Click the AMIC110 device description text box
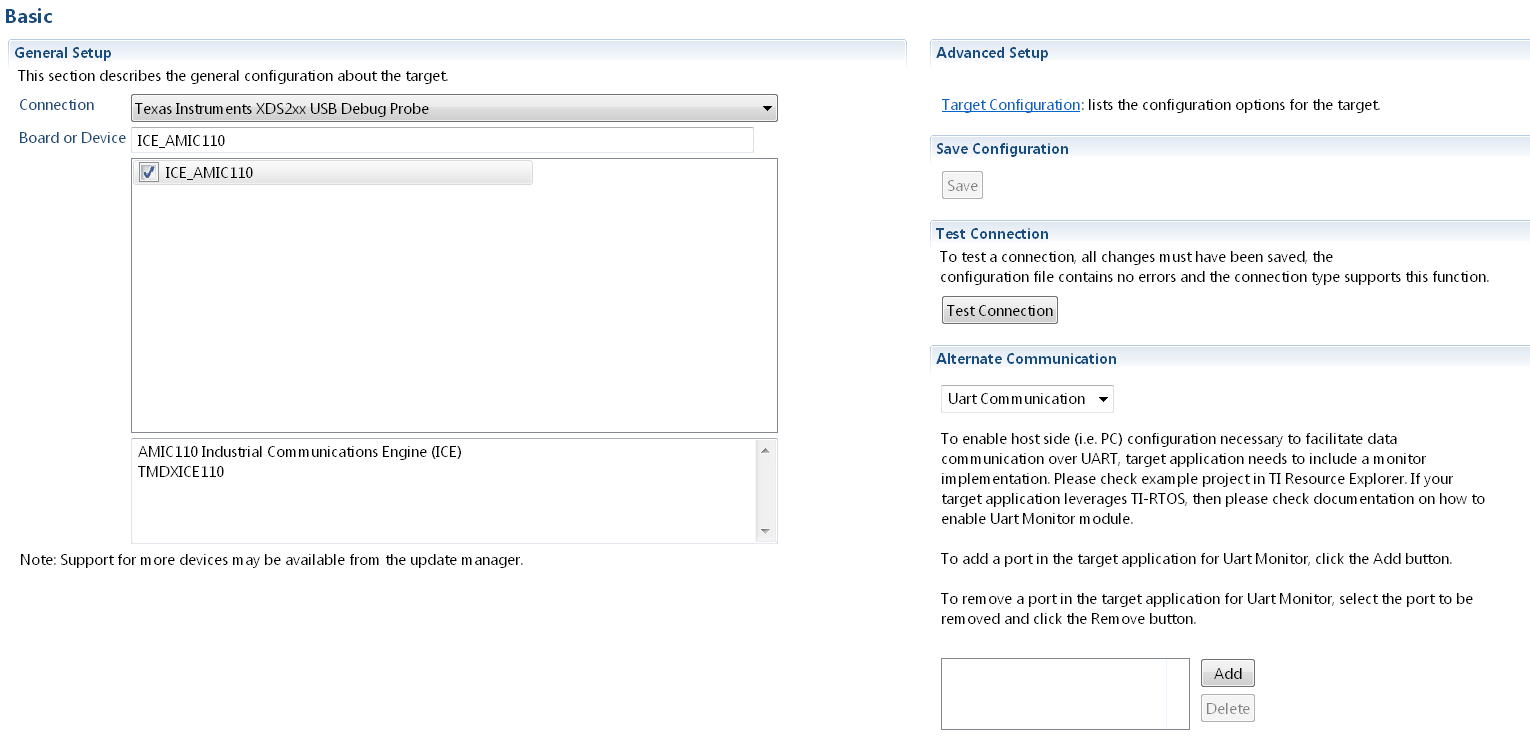 444,490
